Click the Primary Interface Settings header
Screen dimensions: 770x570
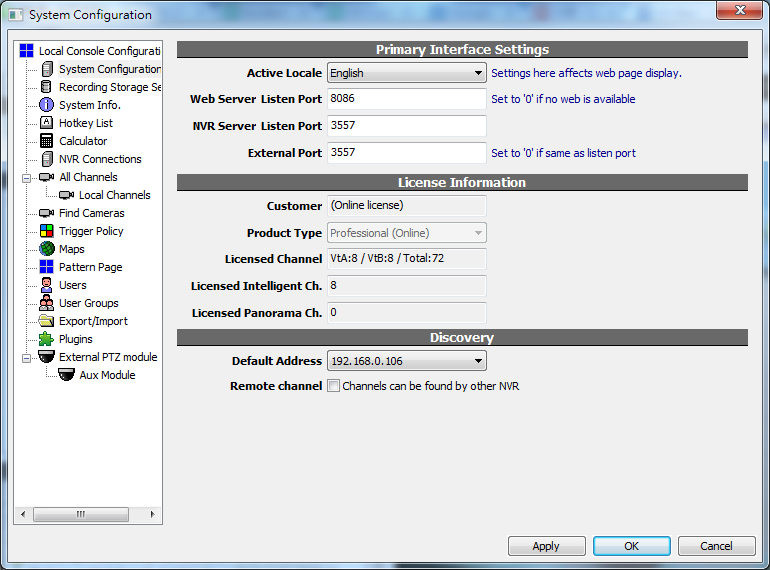point(462,50)
